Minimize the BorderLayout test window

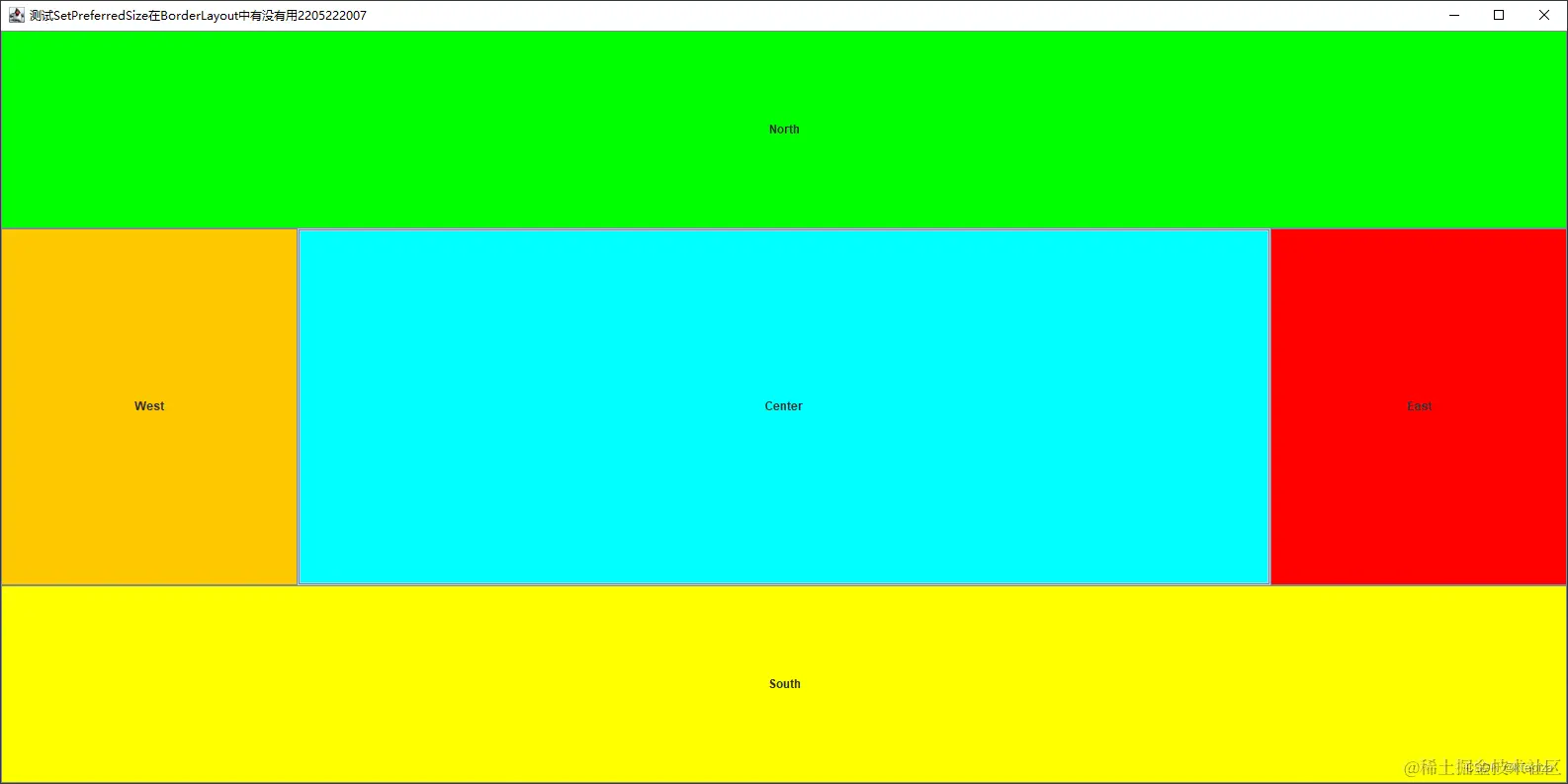(1454, 15)
